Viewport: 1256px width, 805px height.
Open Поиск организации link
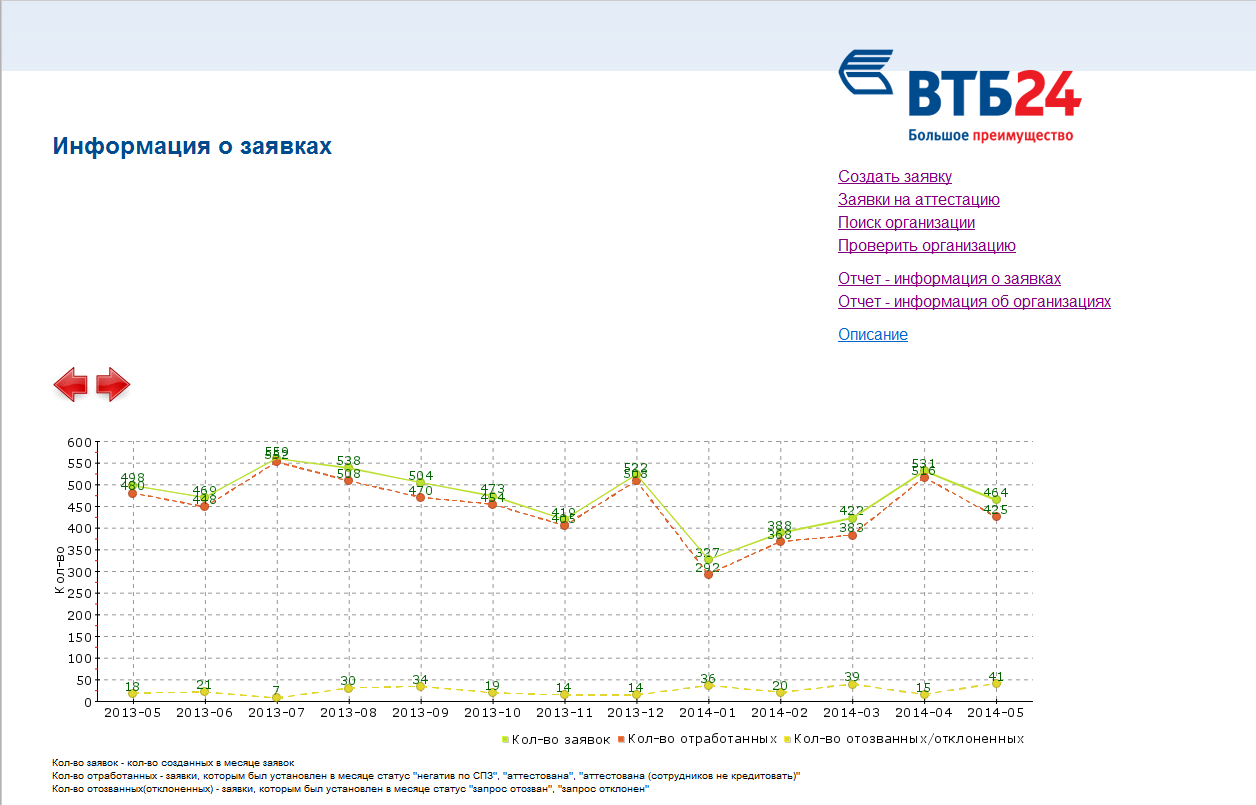[x=906, y=223]
